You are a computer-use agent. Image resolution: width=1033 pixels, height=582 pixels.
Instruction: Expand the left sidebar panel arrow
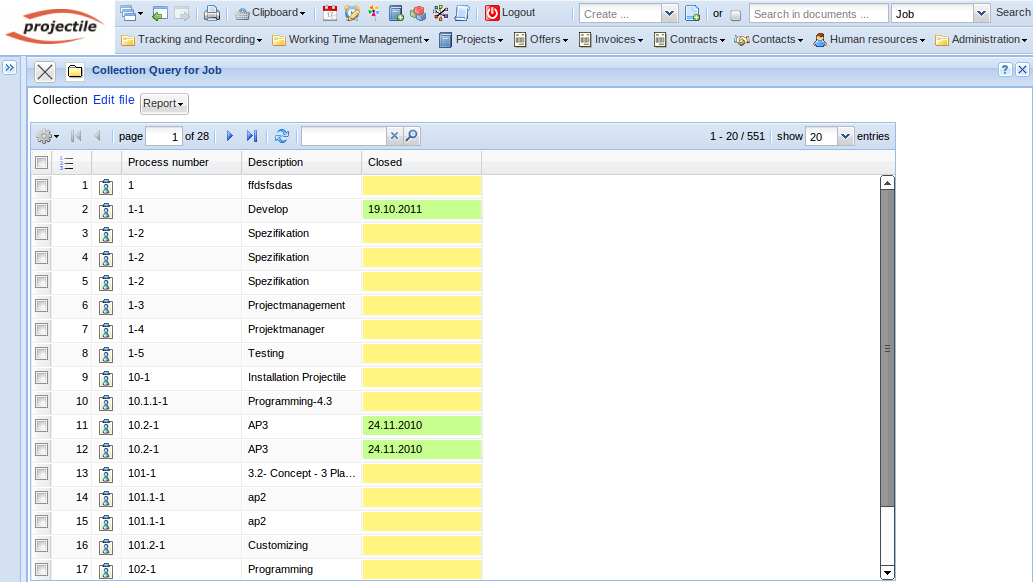8,68
